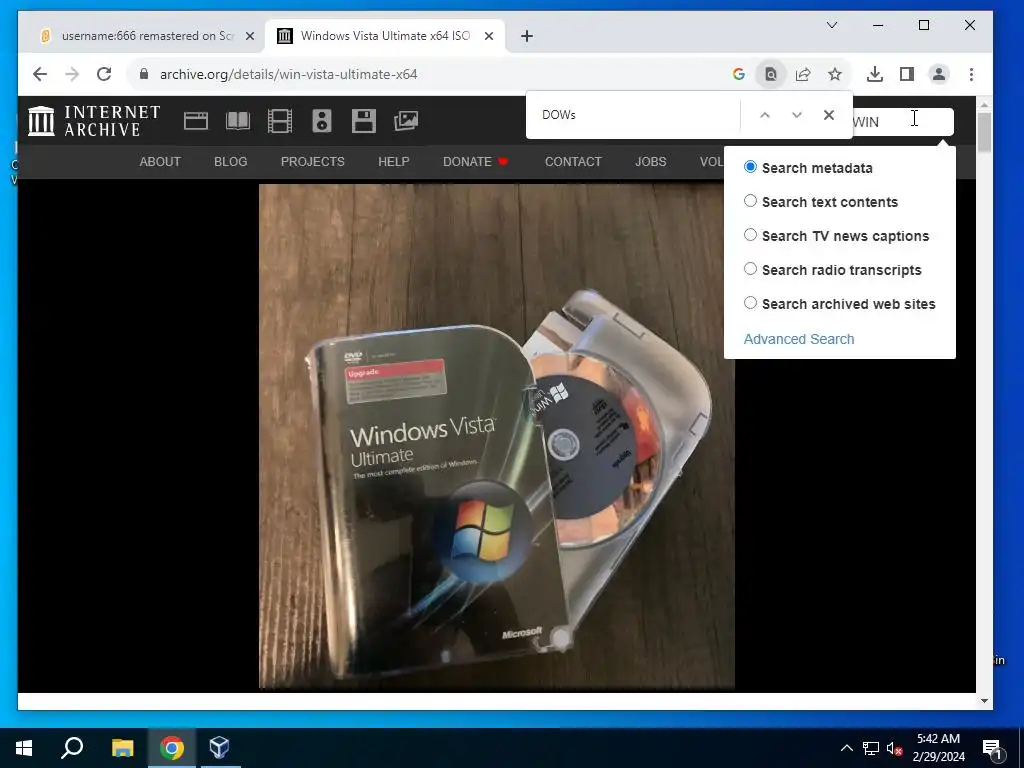
Task: Open the Images icon in Archive header
Action: point(406,121)
